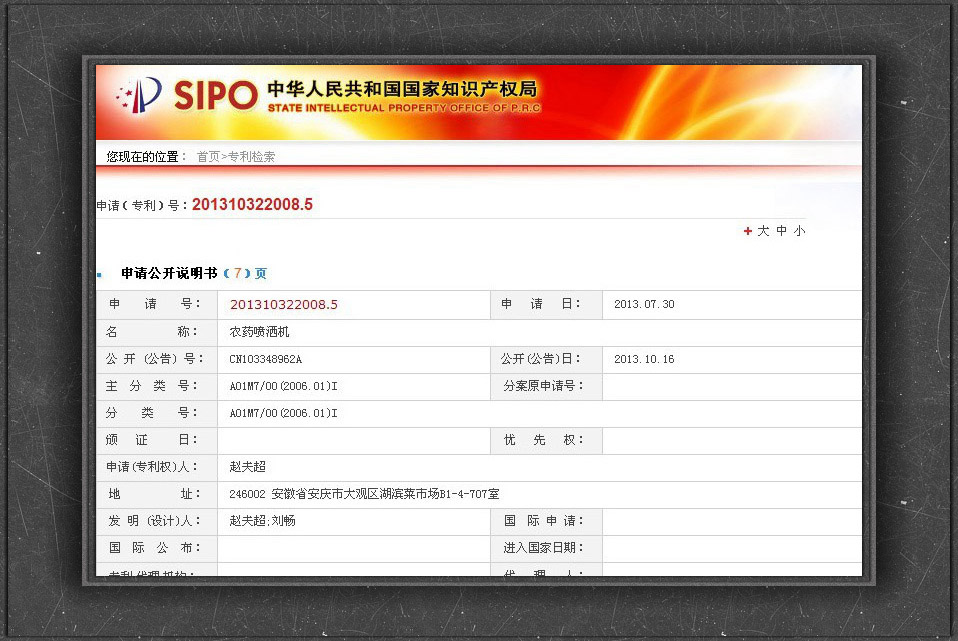This screenshot has height=641, width=958.
Task: Click the 中华人民共和国国家知识产权局 banner title
Action: [x=401, y=89]
